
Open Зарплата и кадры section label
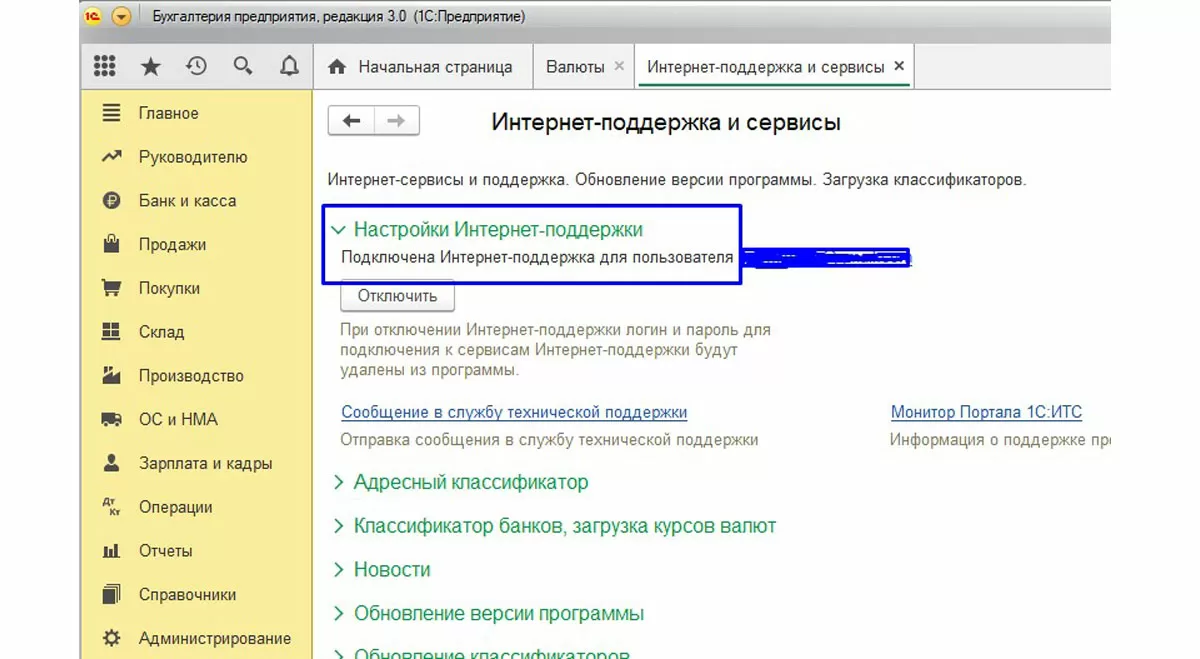click(205, 464)
